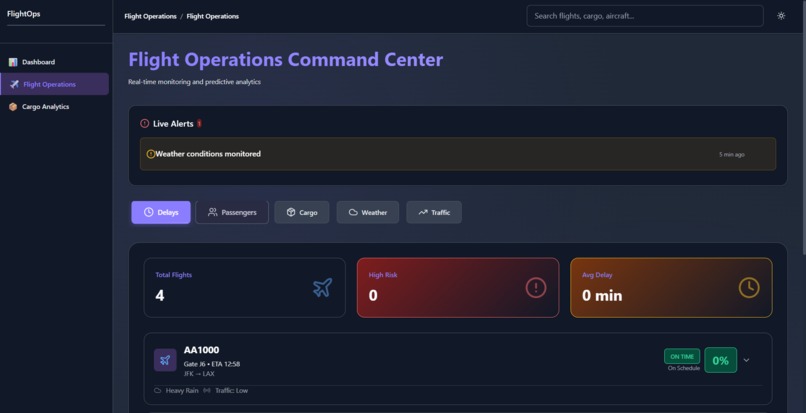Viewport: 806px width, 413px height.
Task: Expand the AA1000 flight details chevron
Action: pos(746,360)
